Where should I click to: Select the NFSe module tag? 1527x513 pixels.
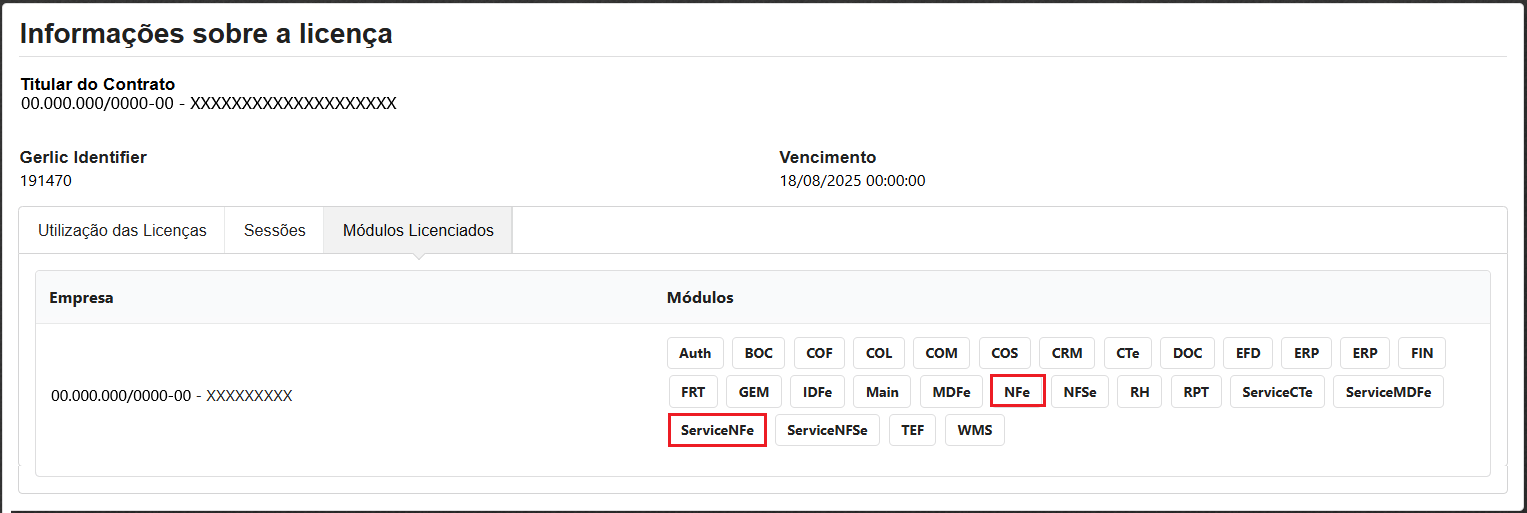pos(1080,392)
